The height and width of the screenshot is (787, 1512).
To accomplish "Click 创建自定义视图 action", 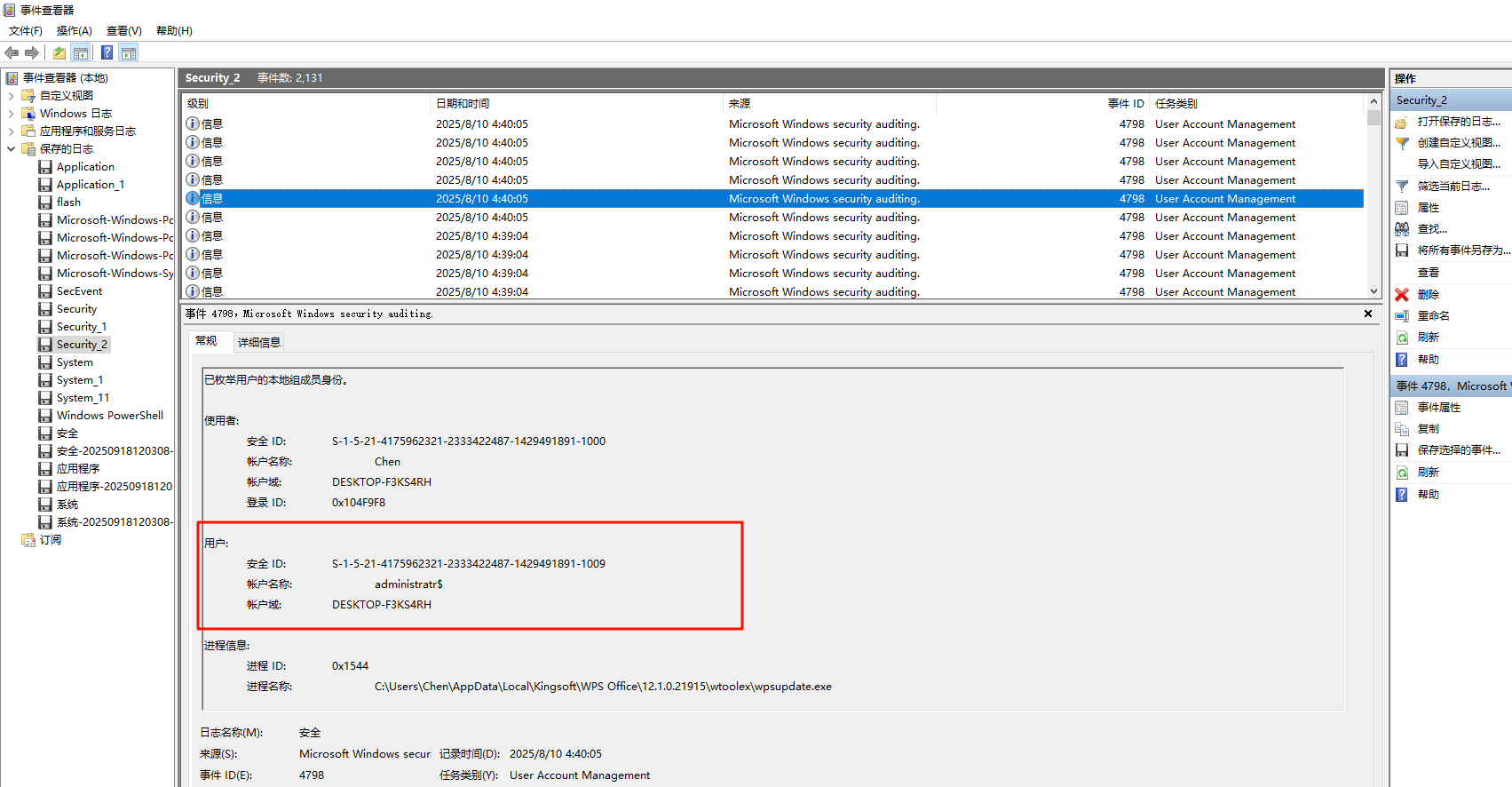I will tap(1458, 143).
